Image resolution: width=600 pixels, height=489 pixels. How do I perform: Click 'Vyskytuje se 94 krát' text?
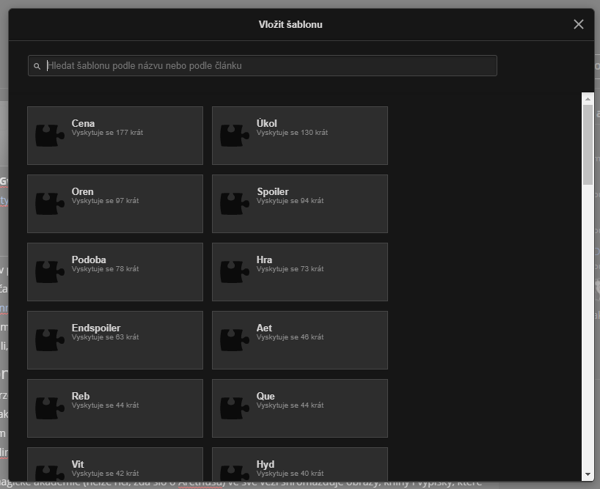(290, 200)
